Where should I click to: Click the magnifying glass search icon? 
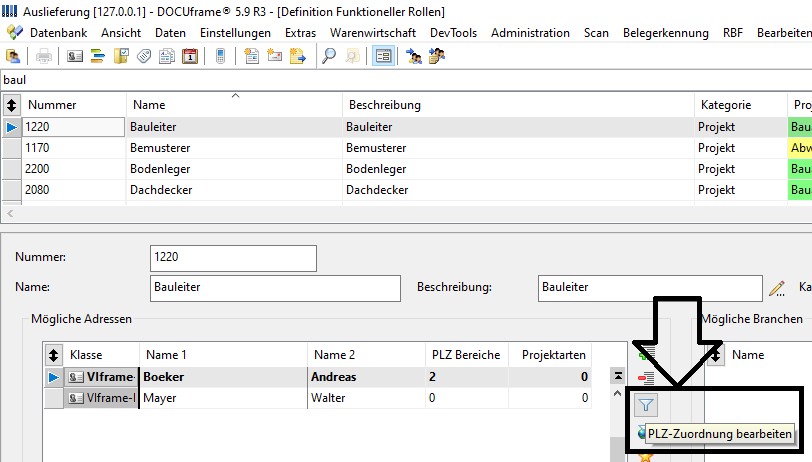tap(328, 56)
